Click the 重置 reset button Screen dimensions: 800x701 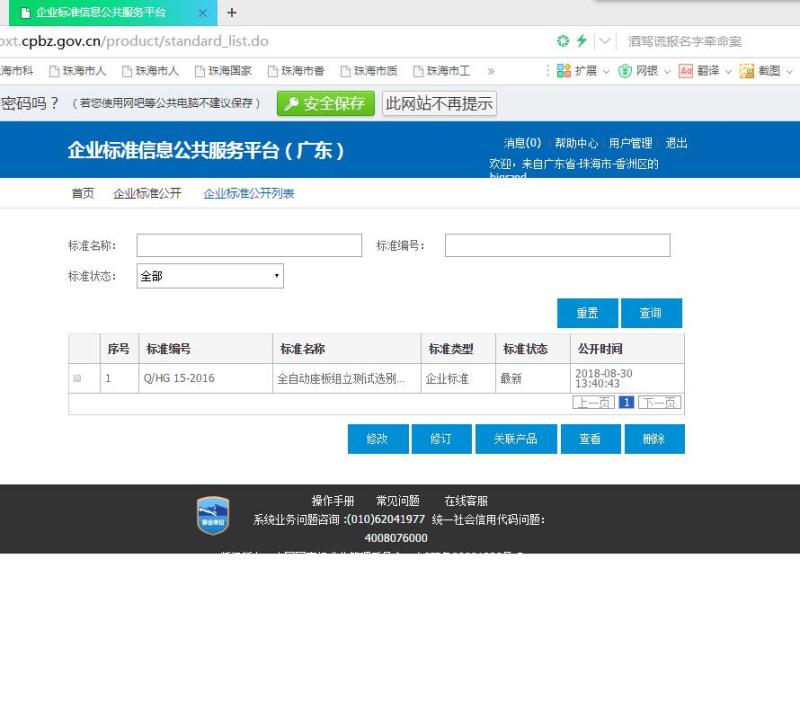[x=587, y=313]
